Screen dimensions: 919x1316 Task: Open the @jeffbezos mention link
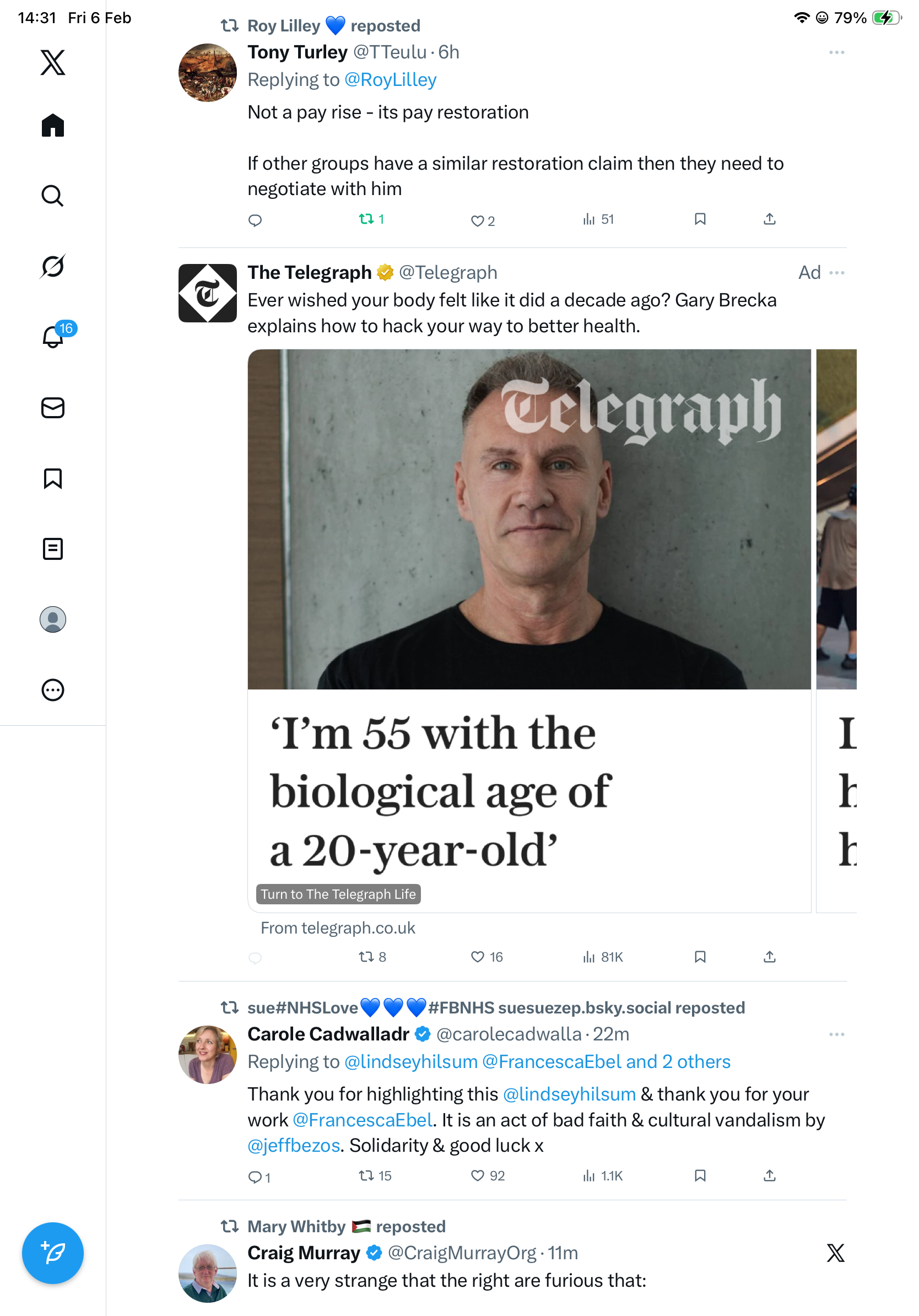[x=294, y=1145]
